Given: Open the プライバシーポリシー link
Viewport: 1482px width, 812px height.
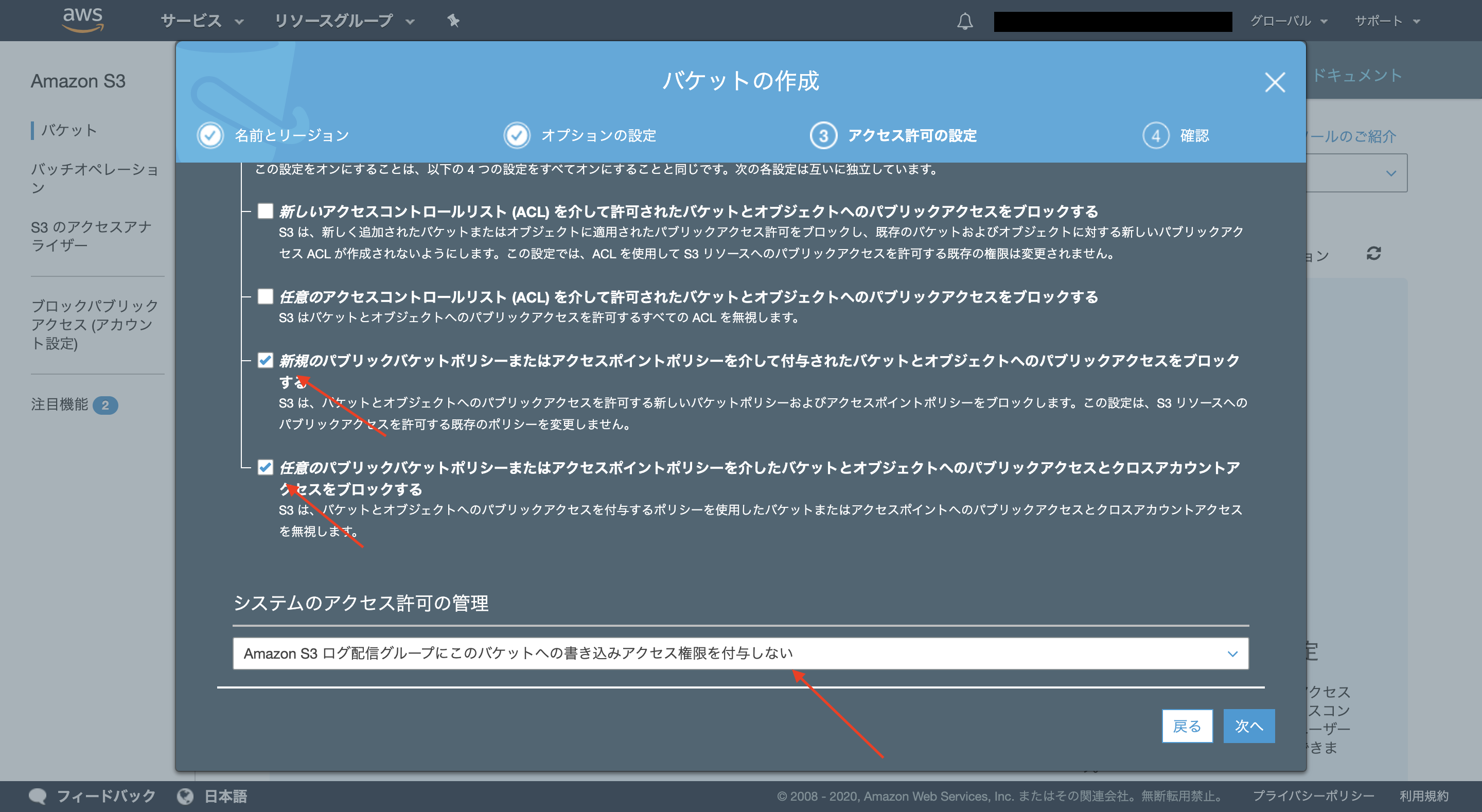Looking at the screenshot, I should (1313, 796).
